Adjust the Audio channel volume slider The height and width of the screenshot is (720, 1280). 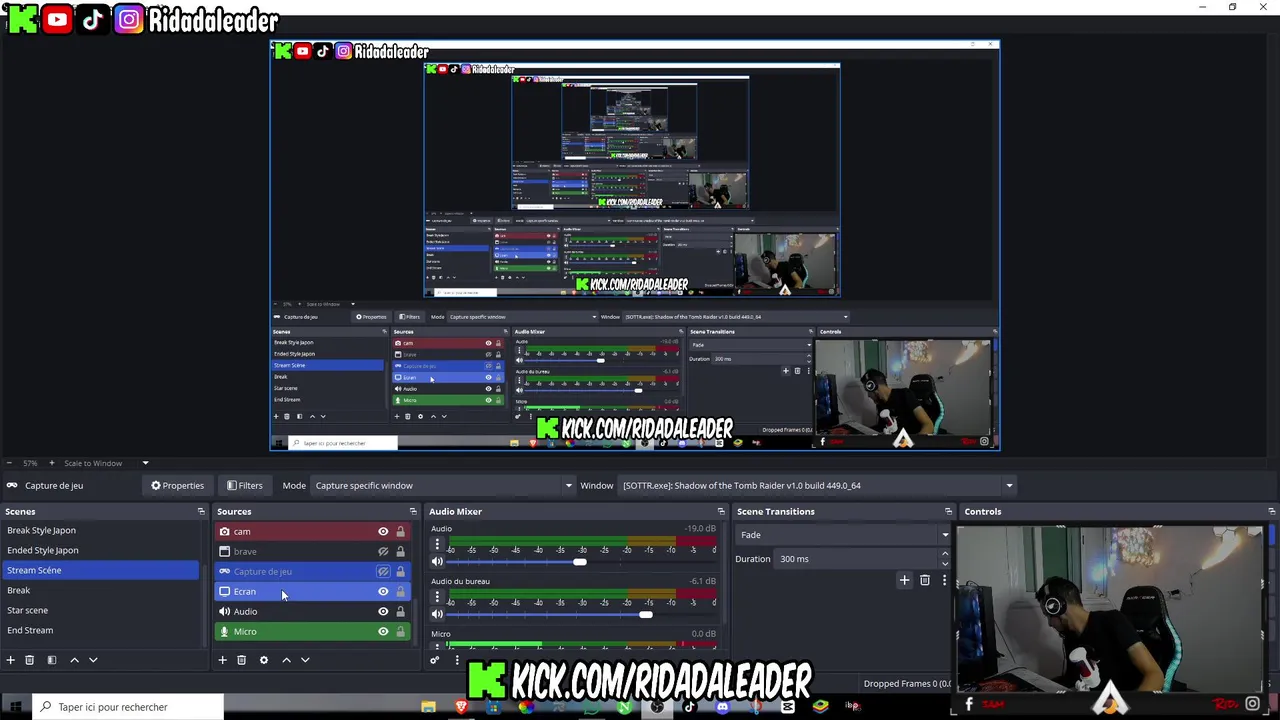(579, 562)
